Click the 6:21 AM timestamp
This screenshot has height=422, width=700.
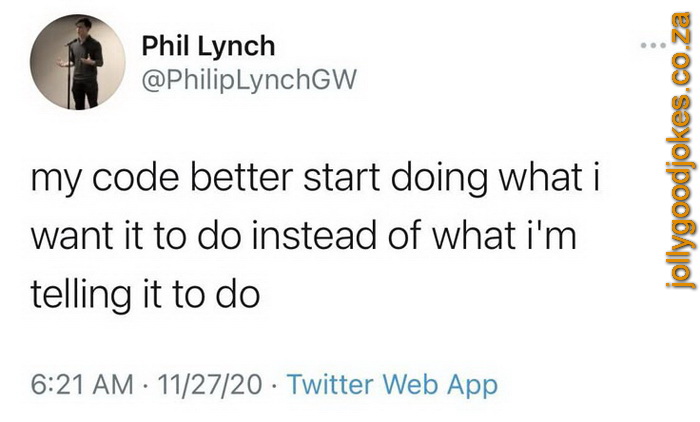pyautogui.click(x=82, y=384)
